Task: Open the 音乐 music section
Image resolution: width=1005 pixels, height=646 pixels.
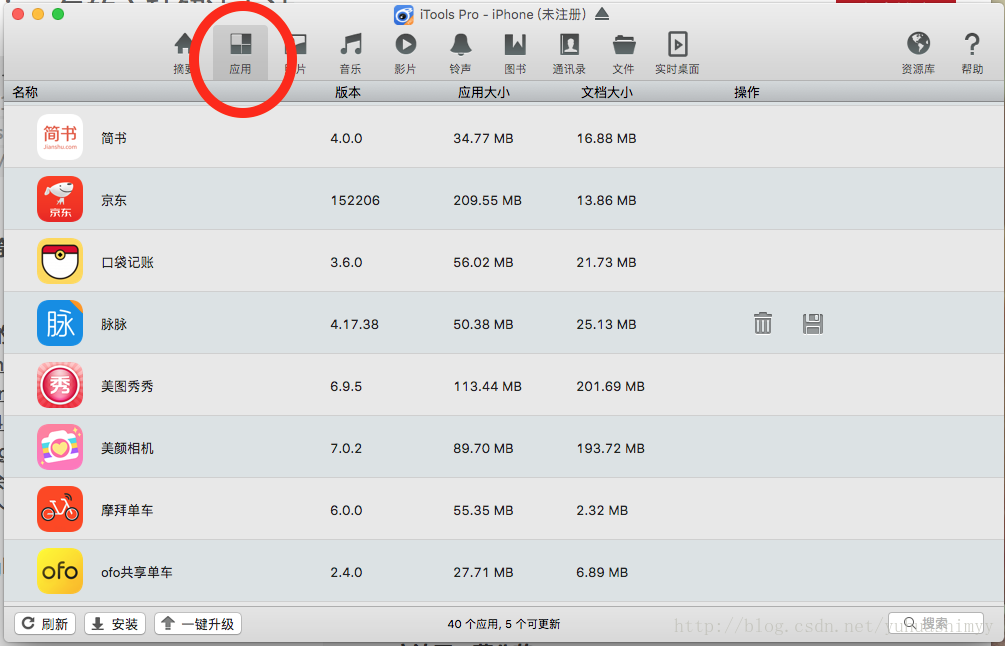Action: point(351,53)
